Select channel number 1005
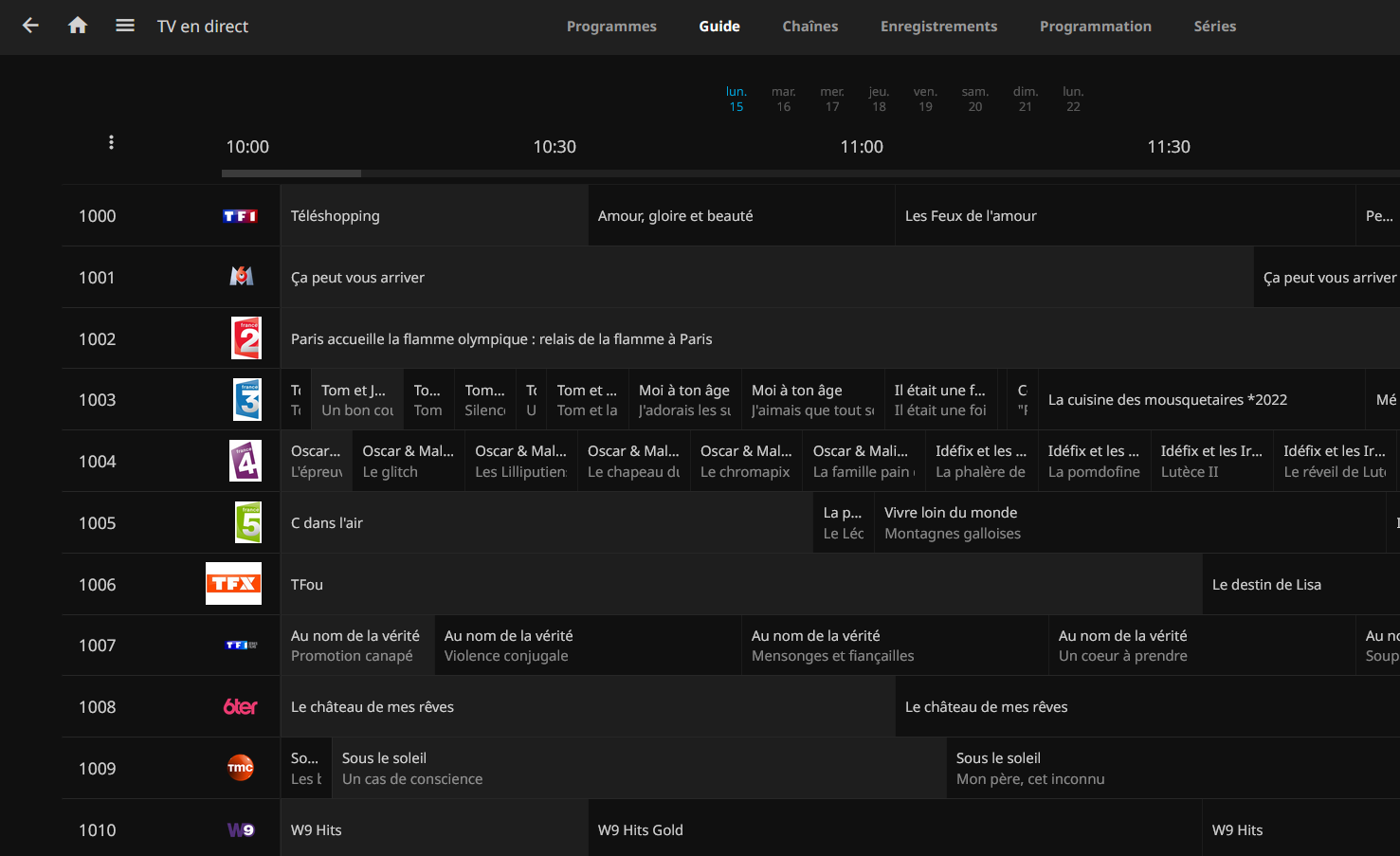This screenshot has height=856, width=1400. click(x=98, y=522)
